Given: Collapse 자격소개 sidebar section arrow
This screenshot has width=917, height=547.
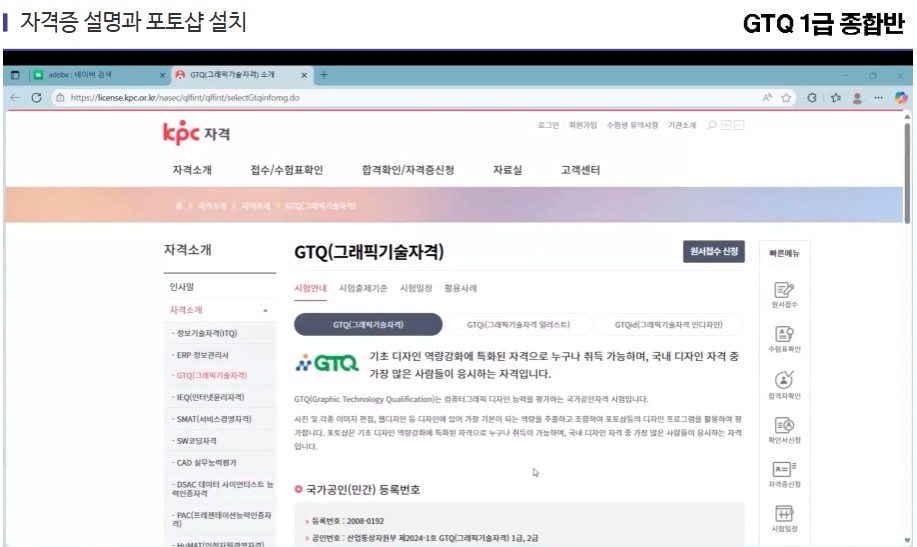Looking at the screenshot, I should pyautogui.click(x=266, y=311).
